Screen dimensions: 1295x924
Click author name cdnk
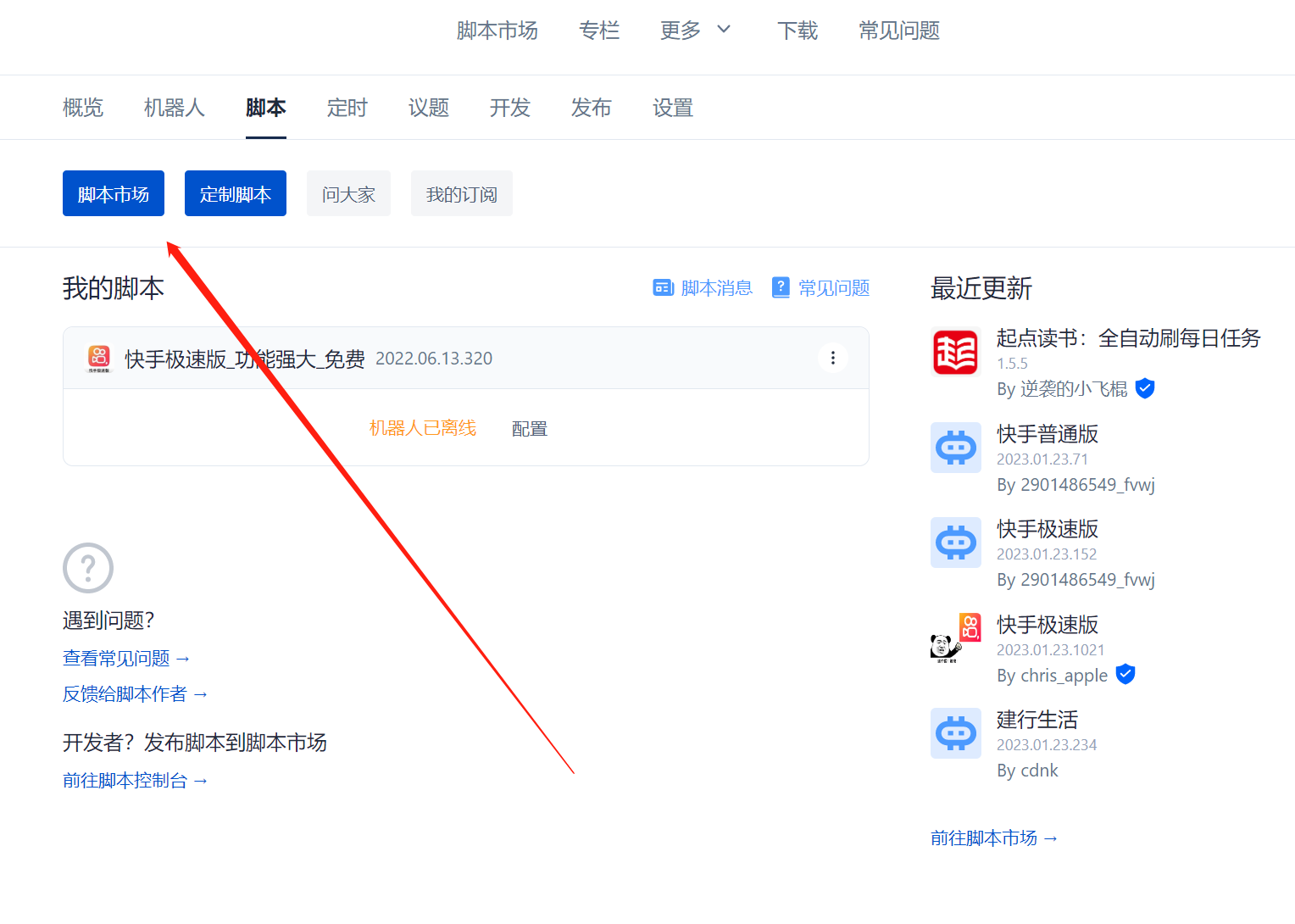(x=1039, y=771)
